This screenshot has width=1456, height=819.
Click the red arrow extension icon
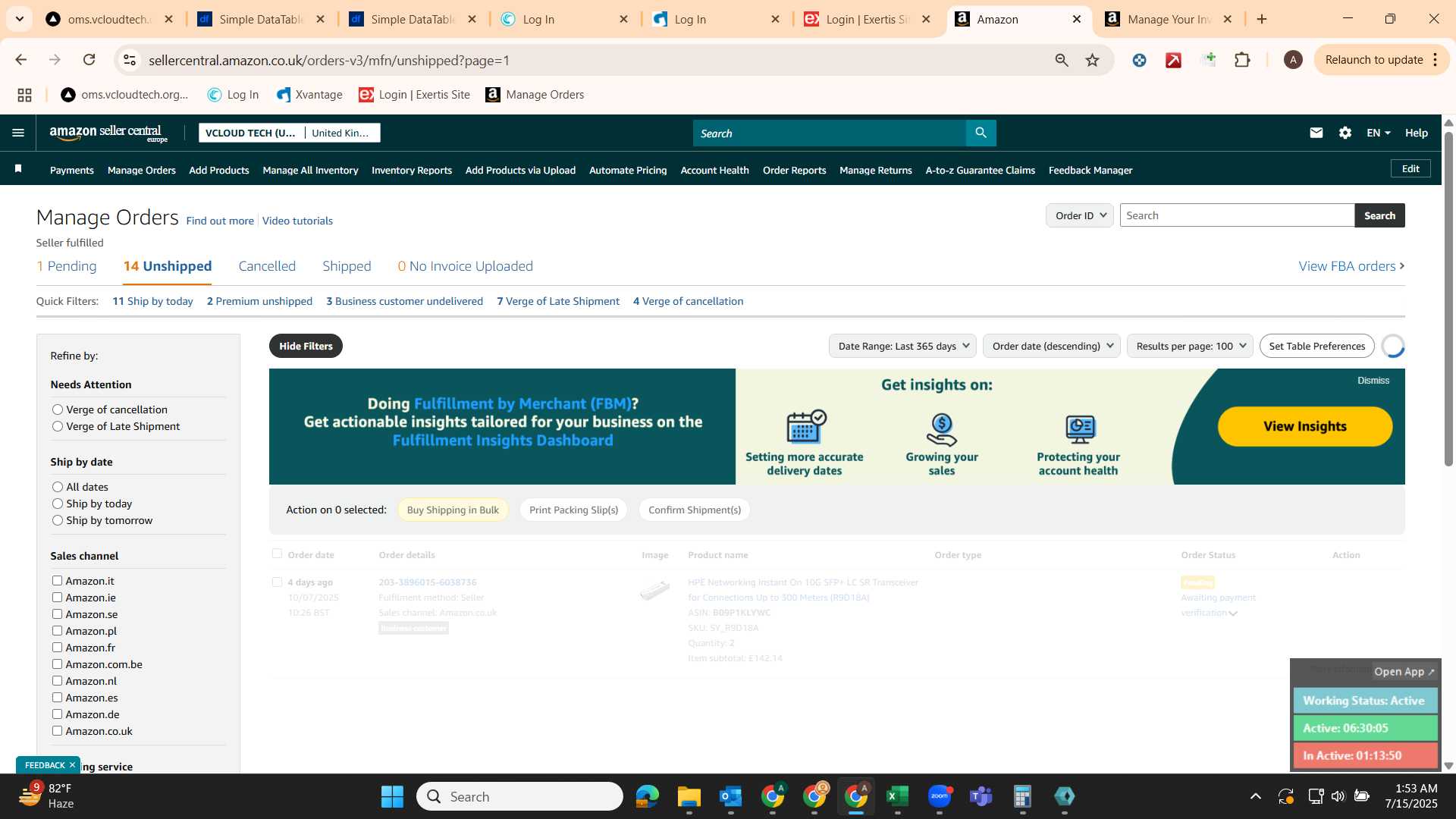pyautogui.click(x=1174, y=60)
